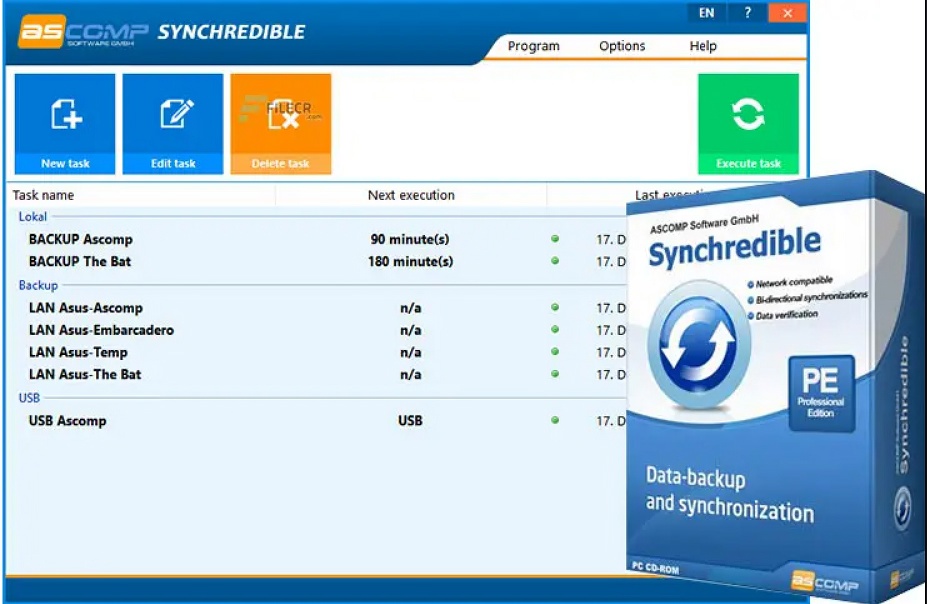Click the help question mark icon
The image size is (927, 604).
coord(748,13)
